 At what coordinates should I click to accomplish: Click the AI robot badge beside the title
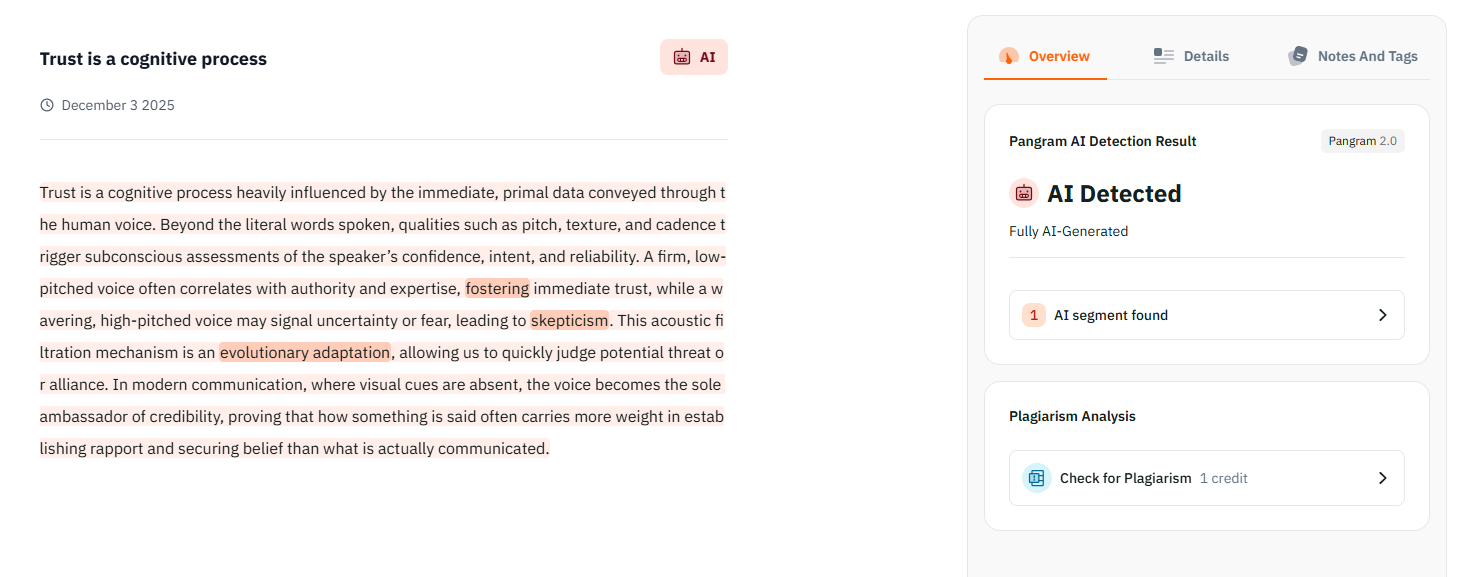(693, 57)
